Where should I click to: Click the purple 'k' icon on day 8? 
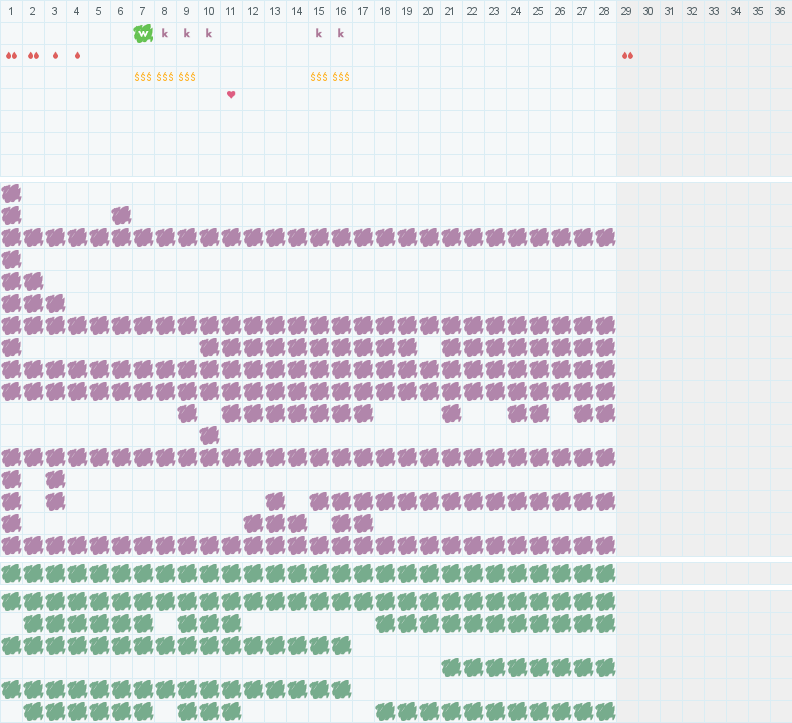pos(165,33)
